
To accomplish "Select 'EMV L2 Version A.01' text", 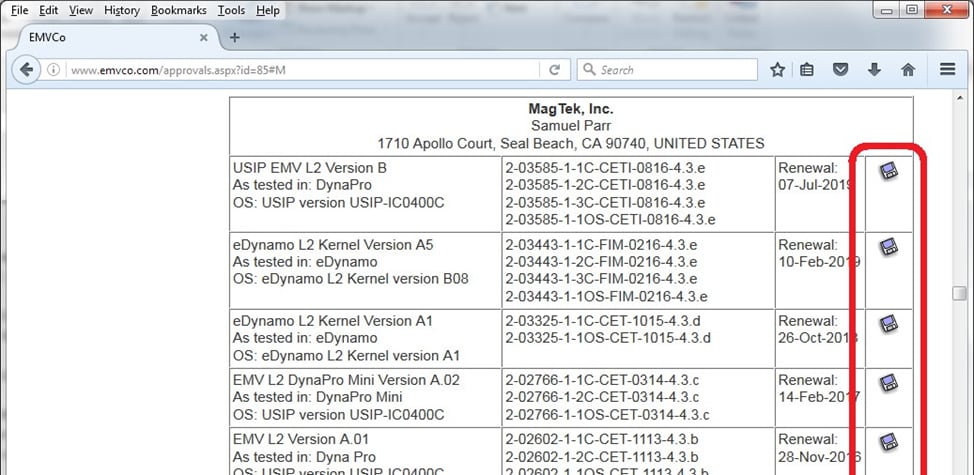I will 301,440.
